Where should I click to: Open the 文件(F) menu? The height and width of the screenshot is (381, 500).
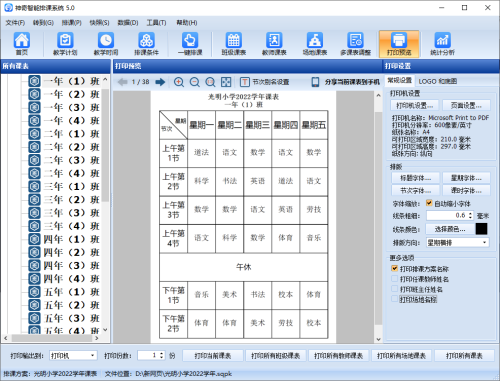(x=15, y=23)
